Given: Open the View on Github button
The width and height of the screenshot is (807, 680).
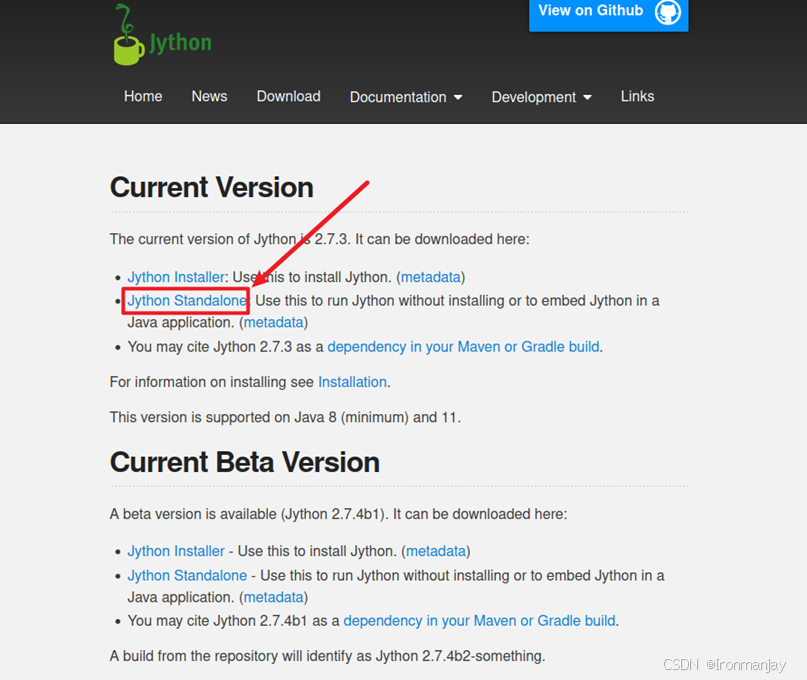Looking at the screenshot, I should point(608,14).
